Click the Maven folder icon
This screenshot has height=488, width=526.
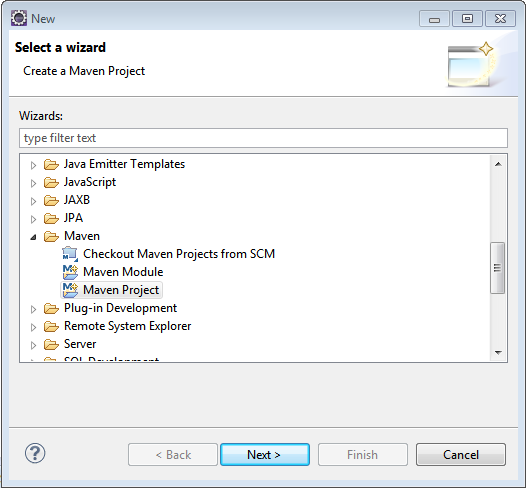tap(51, 236)
